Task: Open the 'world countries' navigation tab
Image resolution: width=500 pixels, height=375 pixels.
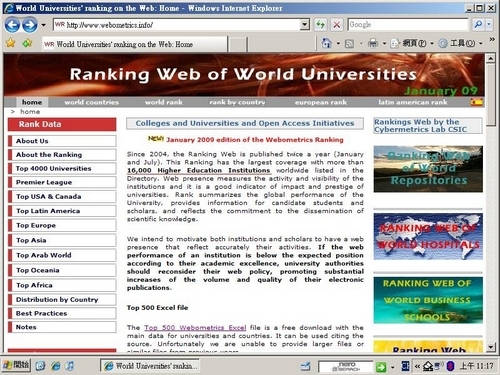Action: point(92,102)
